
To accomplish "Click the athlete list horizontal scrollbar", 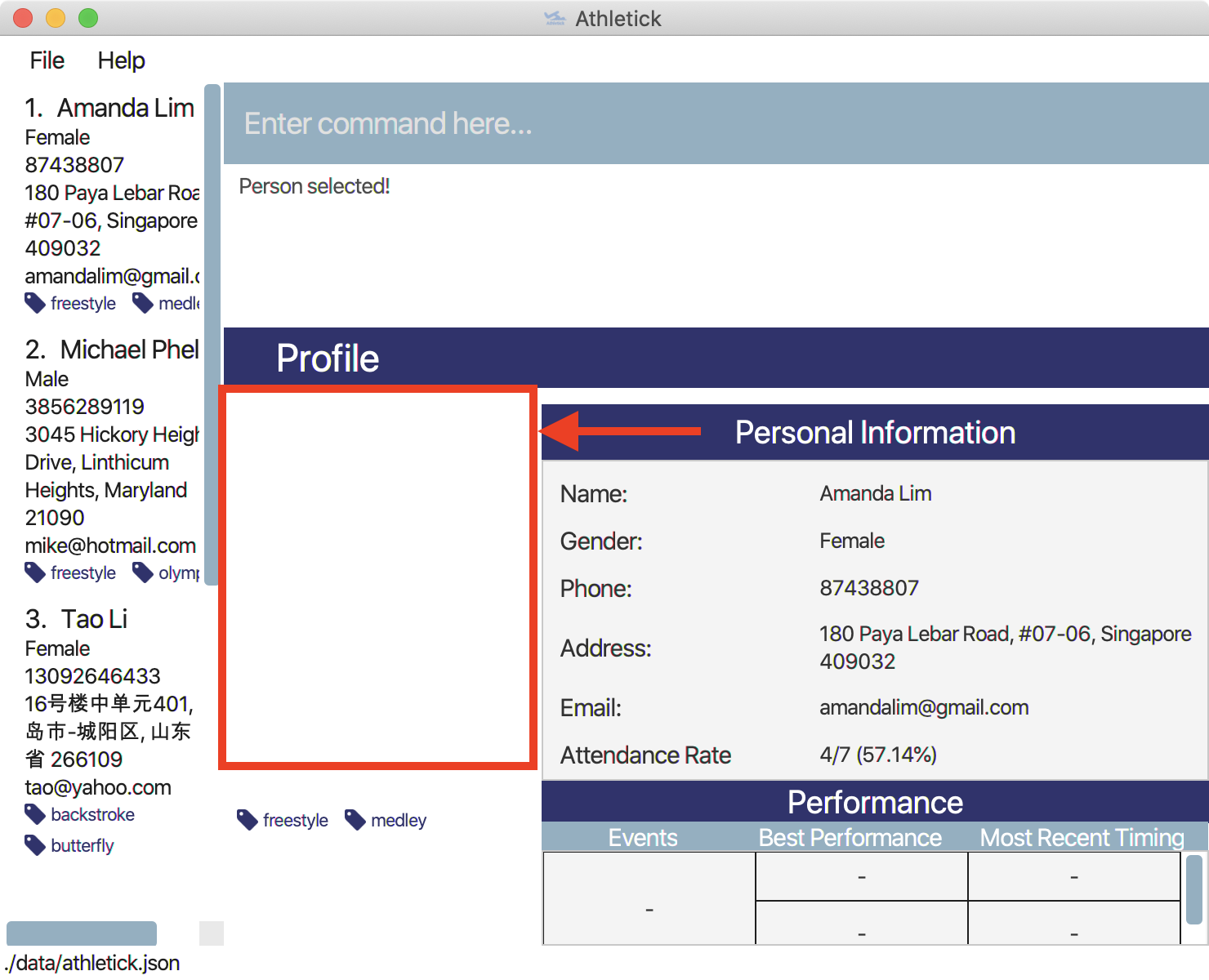I will click(x=82, y=933).
